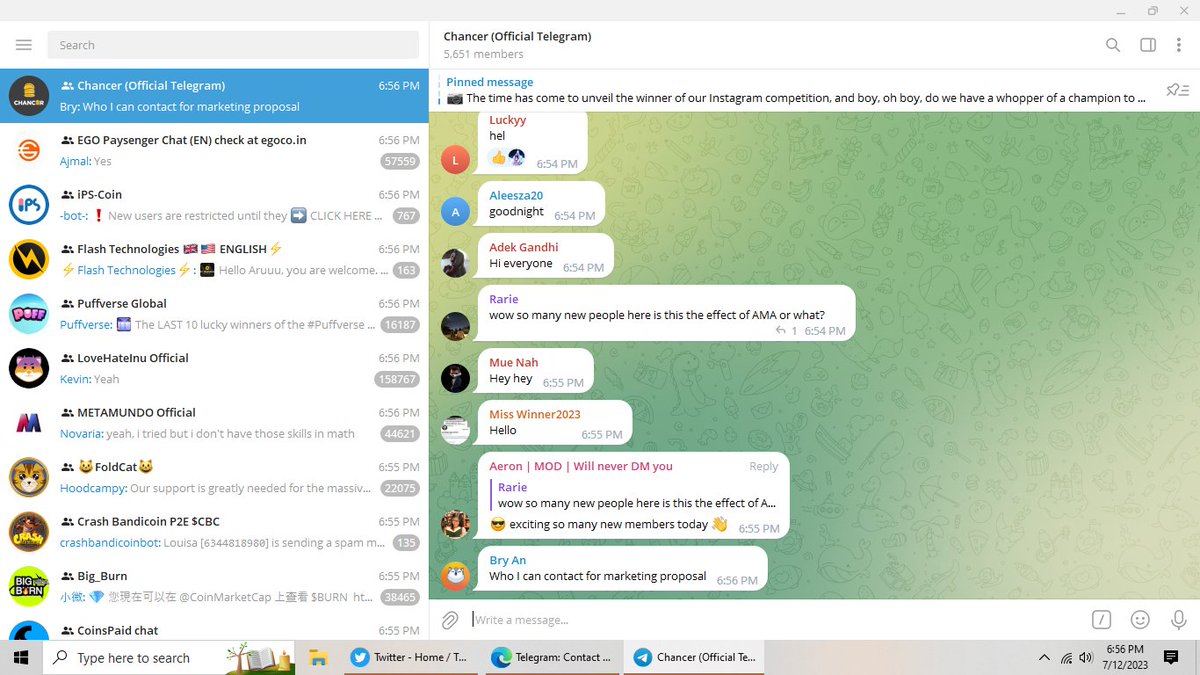Open the pinned Instagram competition message
Screen dimensions: 1200x675
795,90
